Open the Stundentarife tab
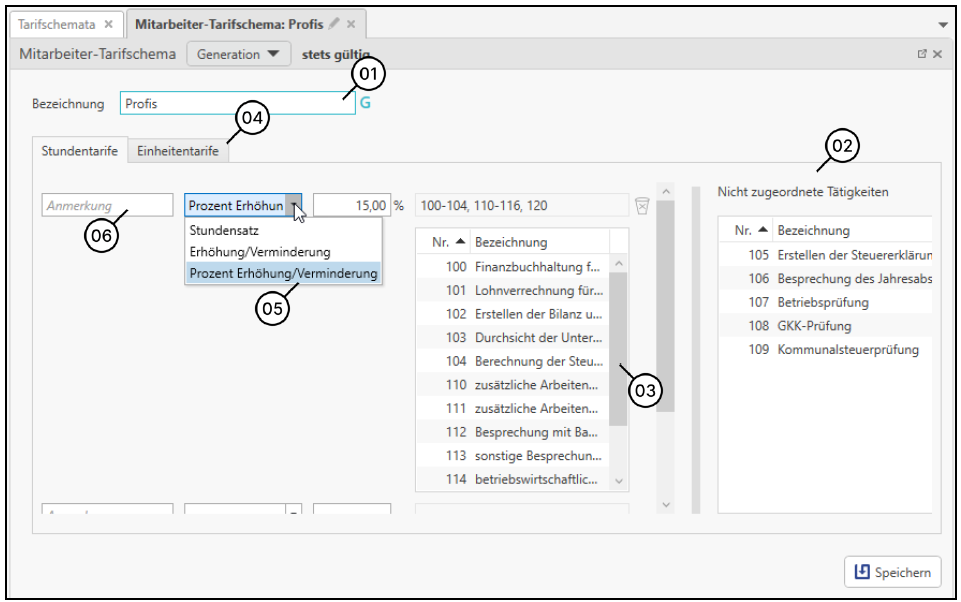The width and height of the screenshot is (961, 602). tap(79, 151)
